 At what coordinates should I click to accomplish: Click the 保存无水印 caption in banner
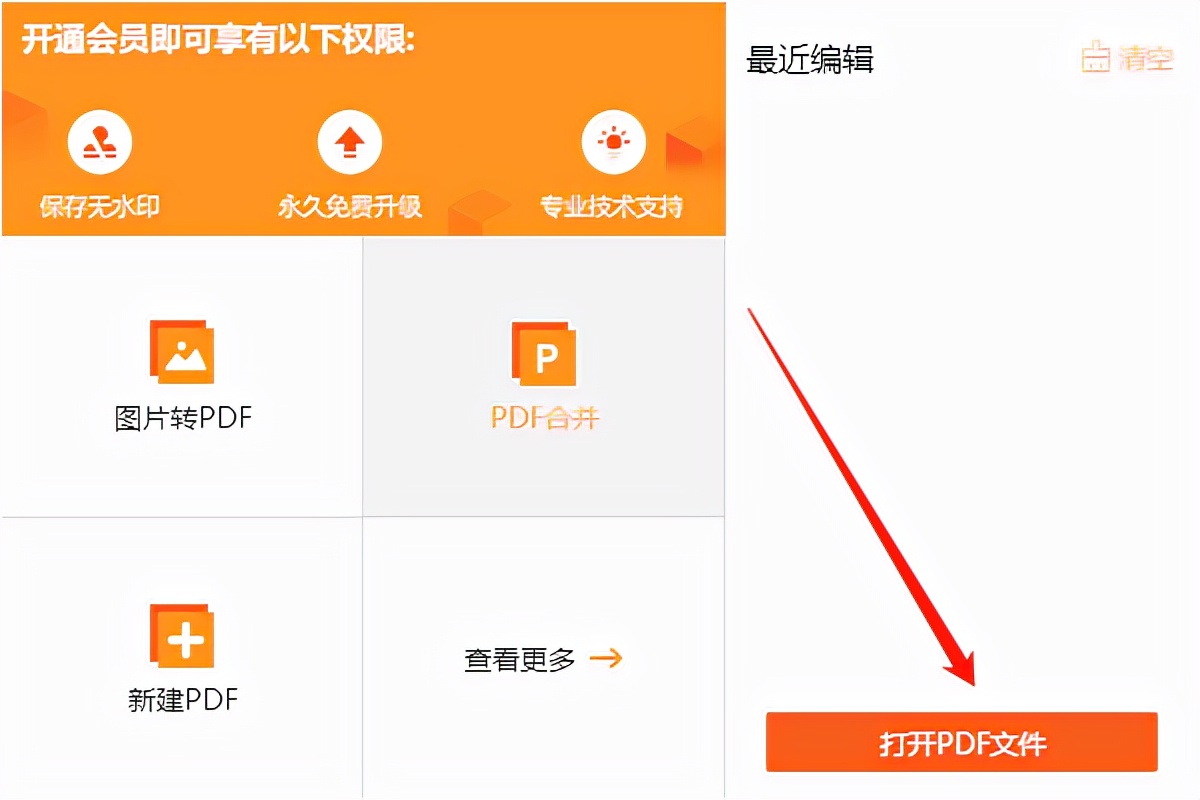[100, 207]
